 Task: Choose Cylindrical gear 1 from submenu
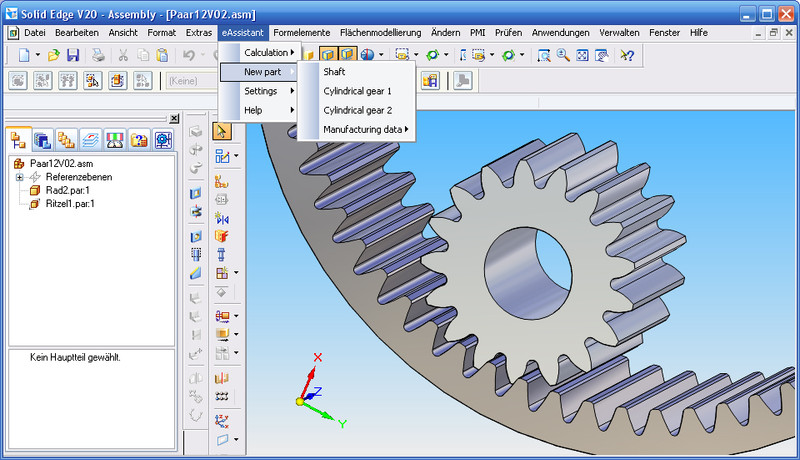pyautogui.click(x=357, y=91)
